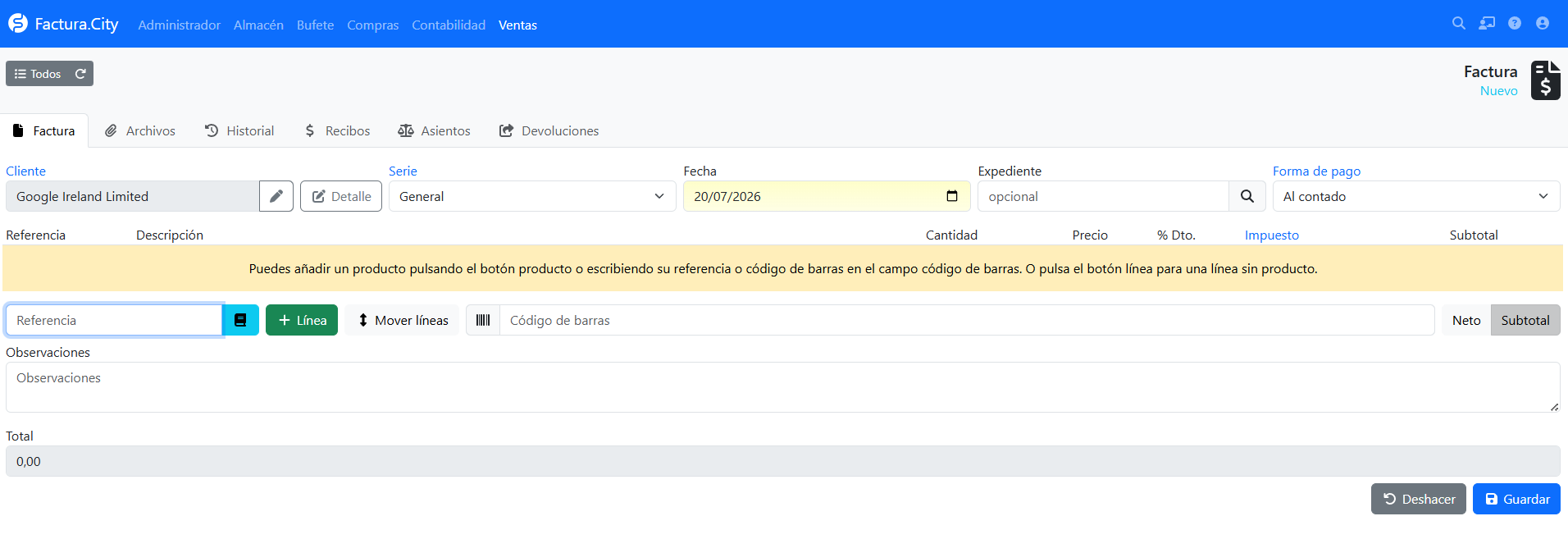This screenshot has width=1568, height=539.
Task: Click the Factura.City logo
Action: pos(63,24)
